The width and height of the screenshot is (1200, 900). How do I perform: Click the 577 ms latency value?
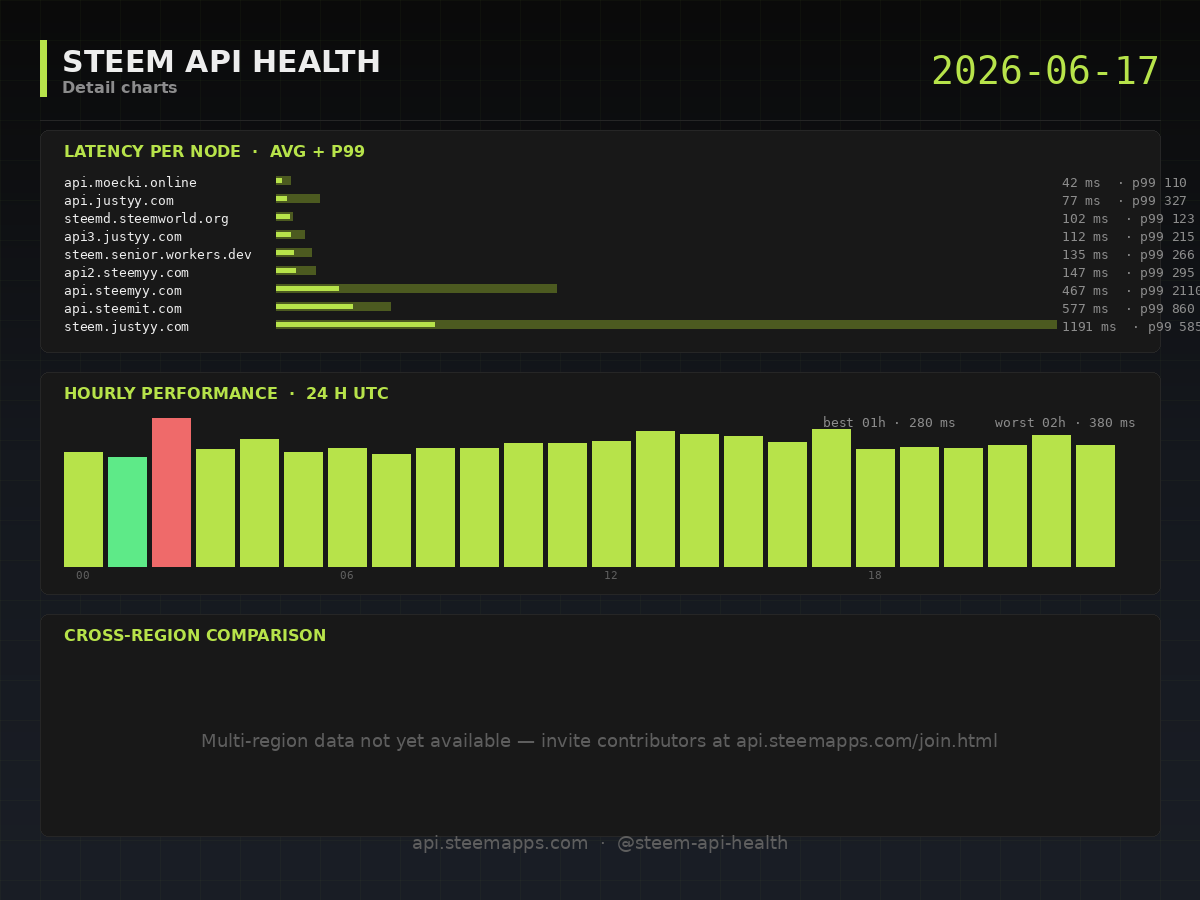[x=1085, y=309]
